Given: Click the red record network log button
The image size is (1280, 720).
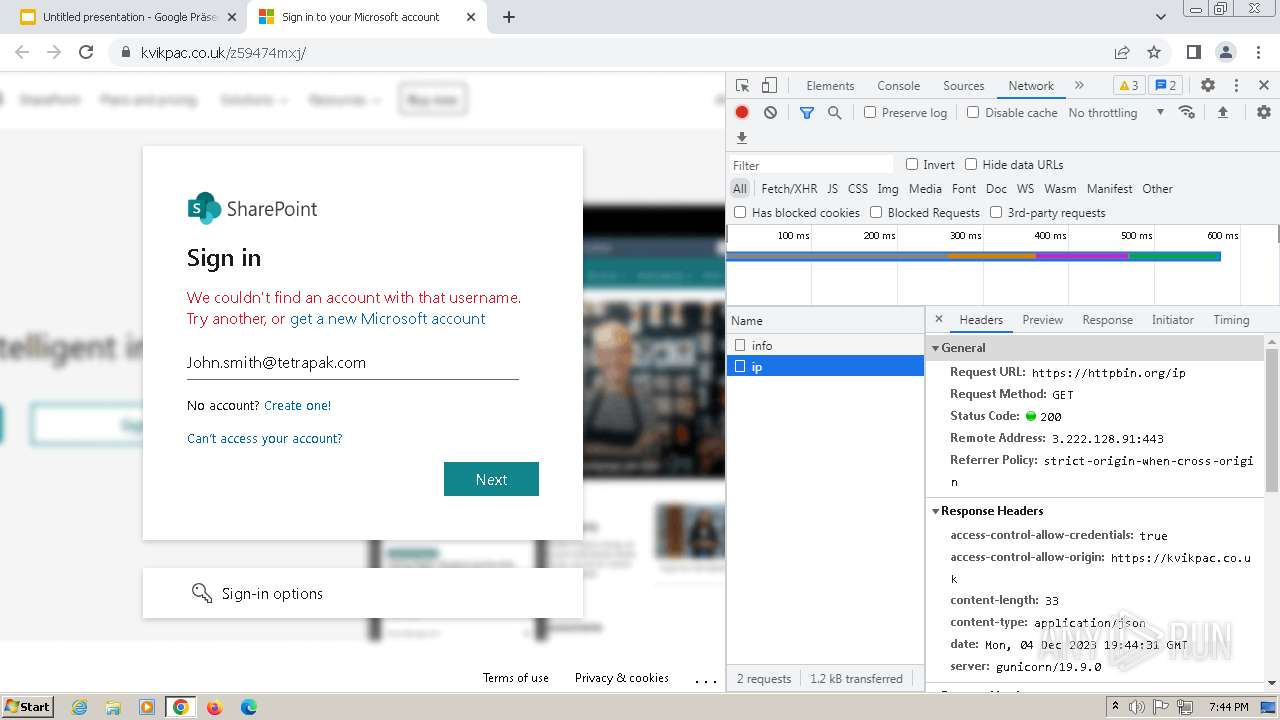Looking at the screenshot, I should [742, 113].
